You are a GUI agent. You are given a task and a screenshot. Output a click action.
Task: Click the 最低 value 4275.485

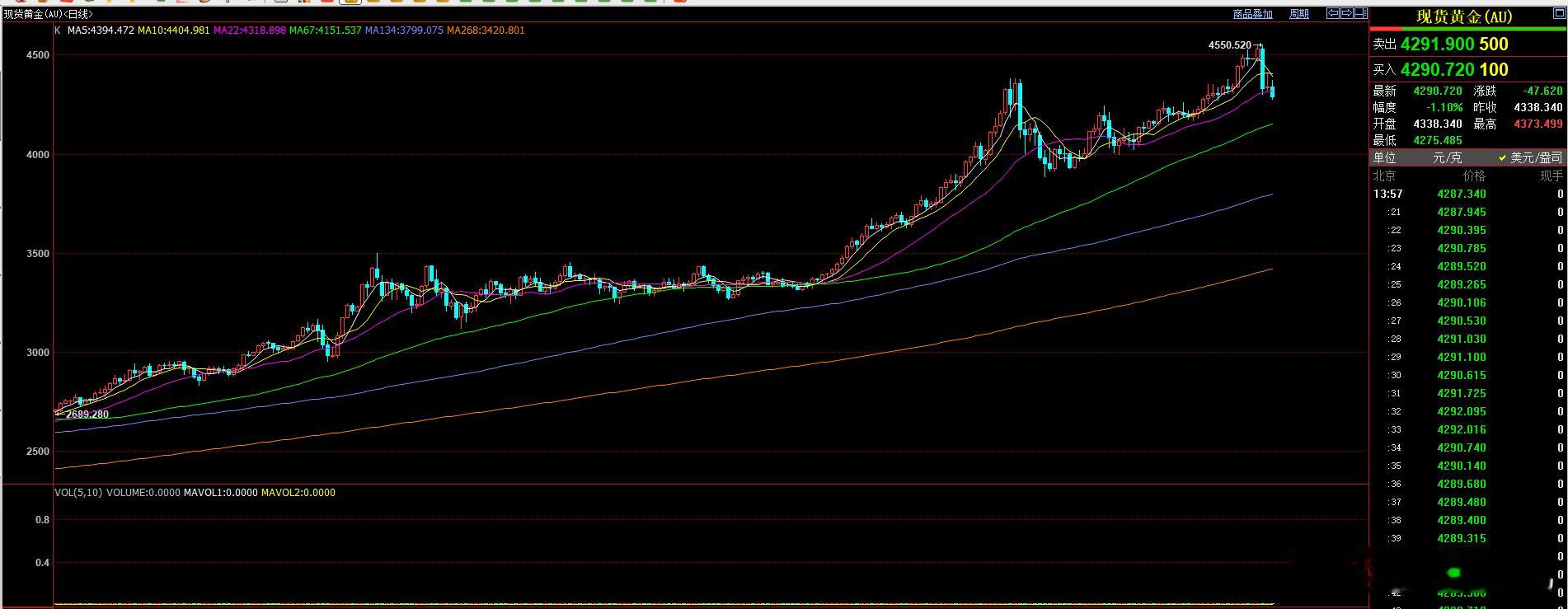click(x=1438, y=141)
